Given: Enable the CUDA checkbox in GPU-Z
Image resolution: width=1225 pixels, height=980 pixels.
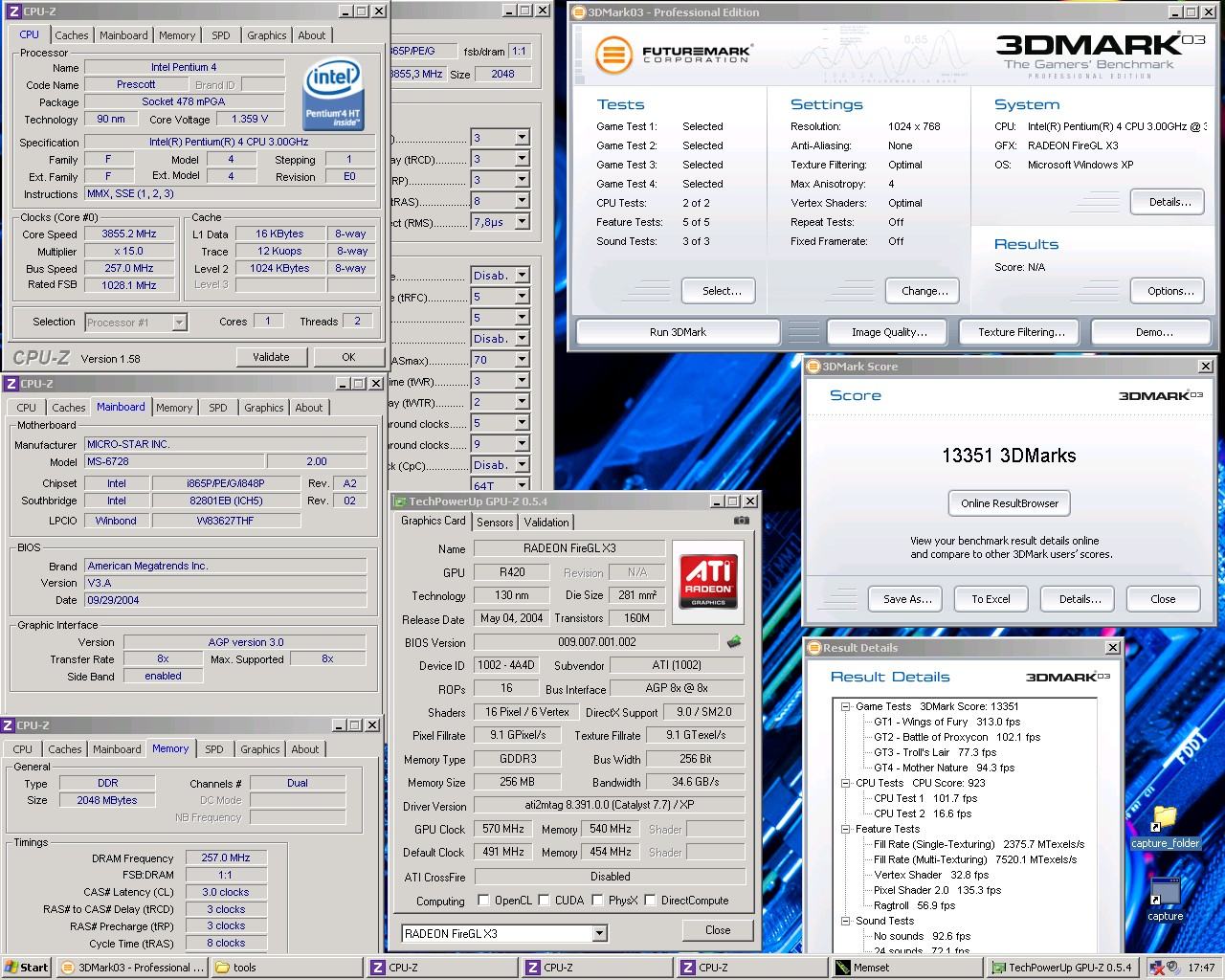Looking at the screenshot, I should click(x=544, y=900).
